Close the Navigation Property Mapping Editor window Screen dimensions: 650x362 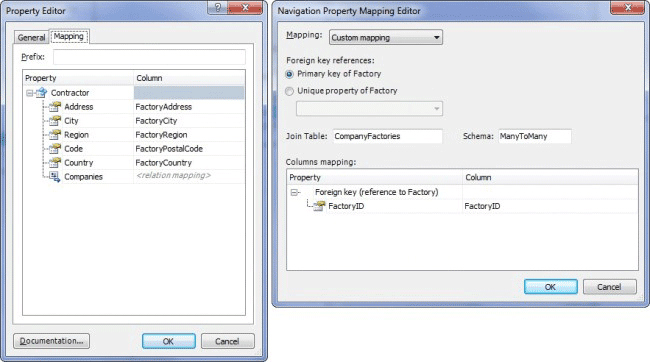pyautogui.click(x=628, y=7)
